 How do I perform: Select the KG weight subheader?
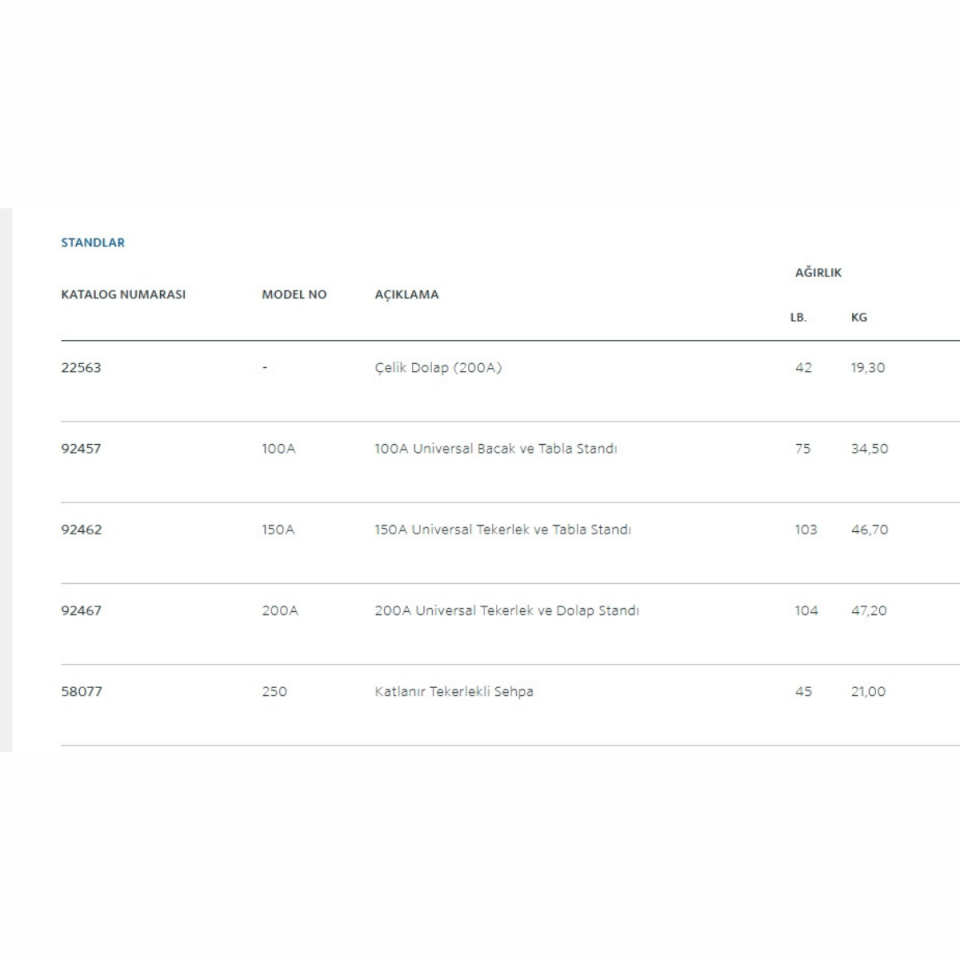tap(859, 318)
